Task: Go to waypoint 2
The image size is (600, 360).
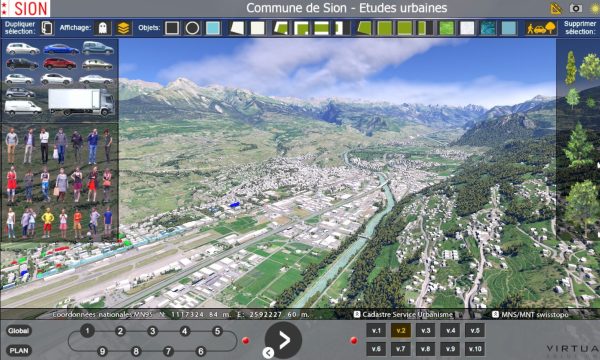Action: coord(120,331)
